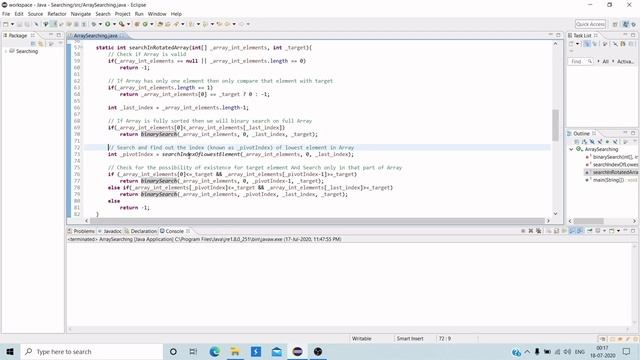
Task: Click the Outline horizontal scrollbar thumb
Action: (x=589, y=221)
